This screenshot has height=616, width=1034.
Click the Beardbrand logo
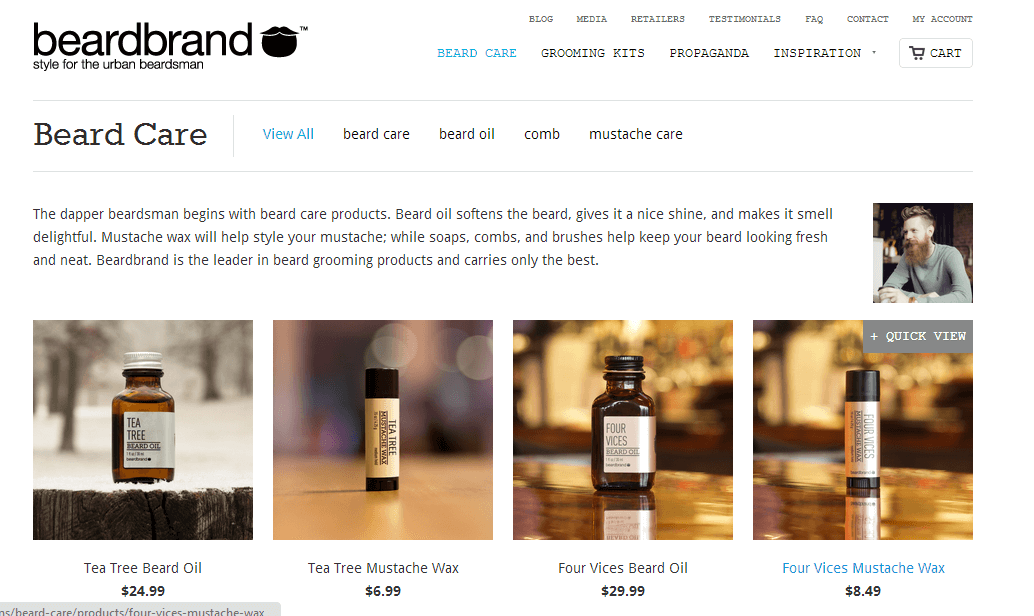pos(170,46)
